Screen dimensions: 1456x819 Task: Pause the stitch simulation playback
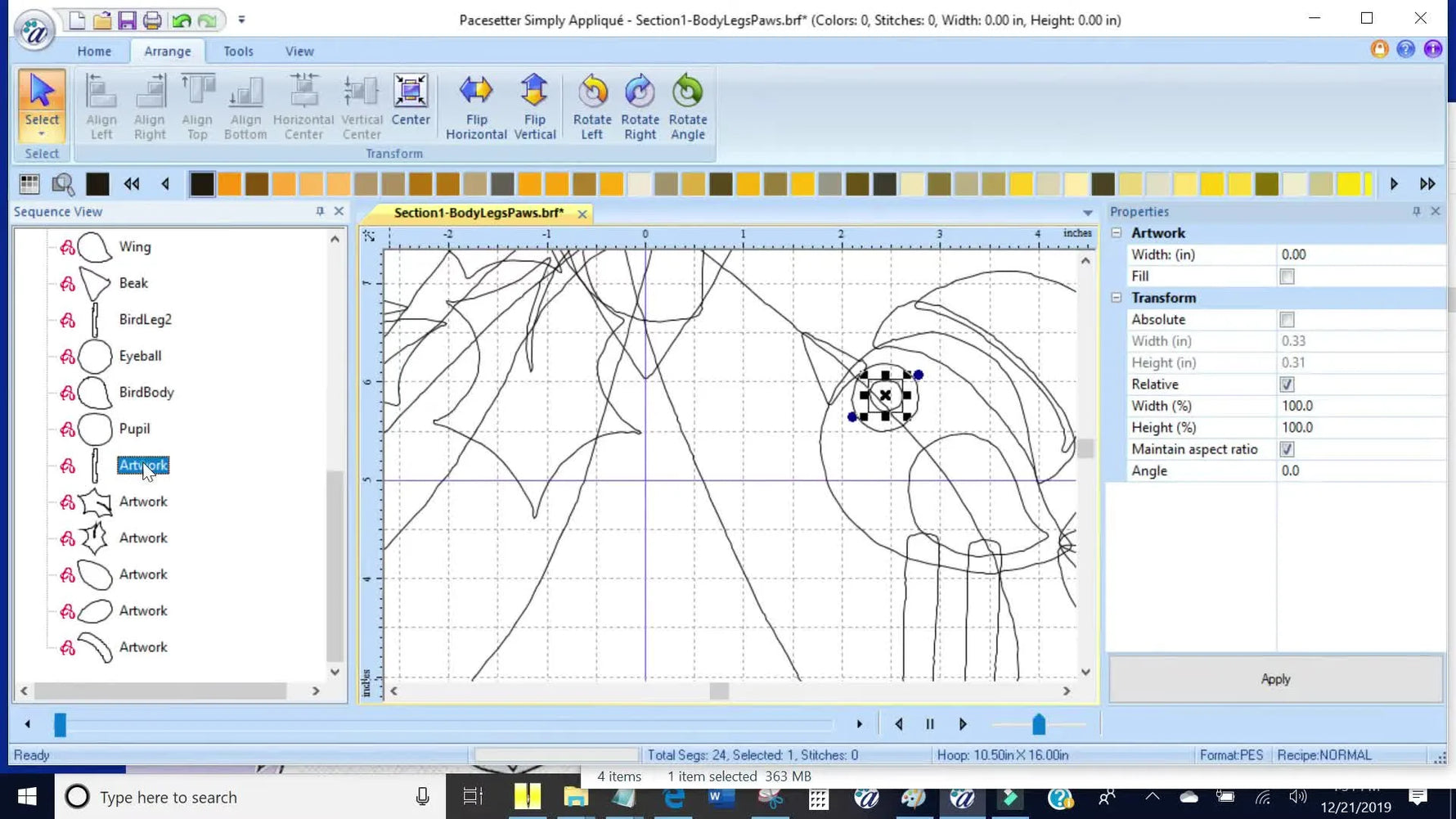[x=929, y=723]
